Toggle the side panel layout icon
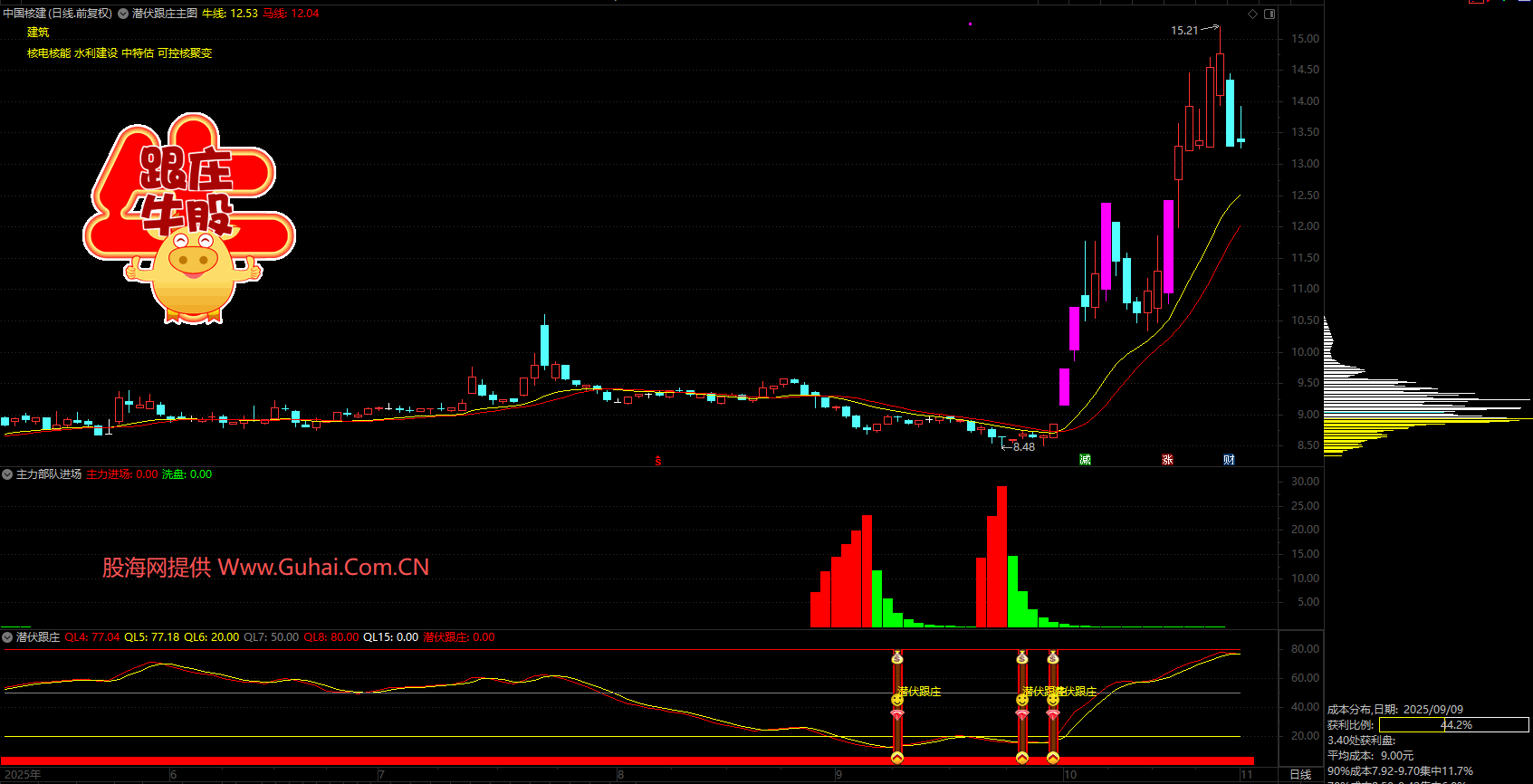Screen dimensions: 1533x784 click(x=1270, y=14)
